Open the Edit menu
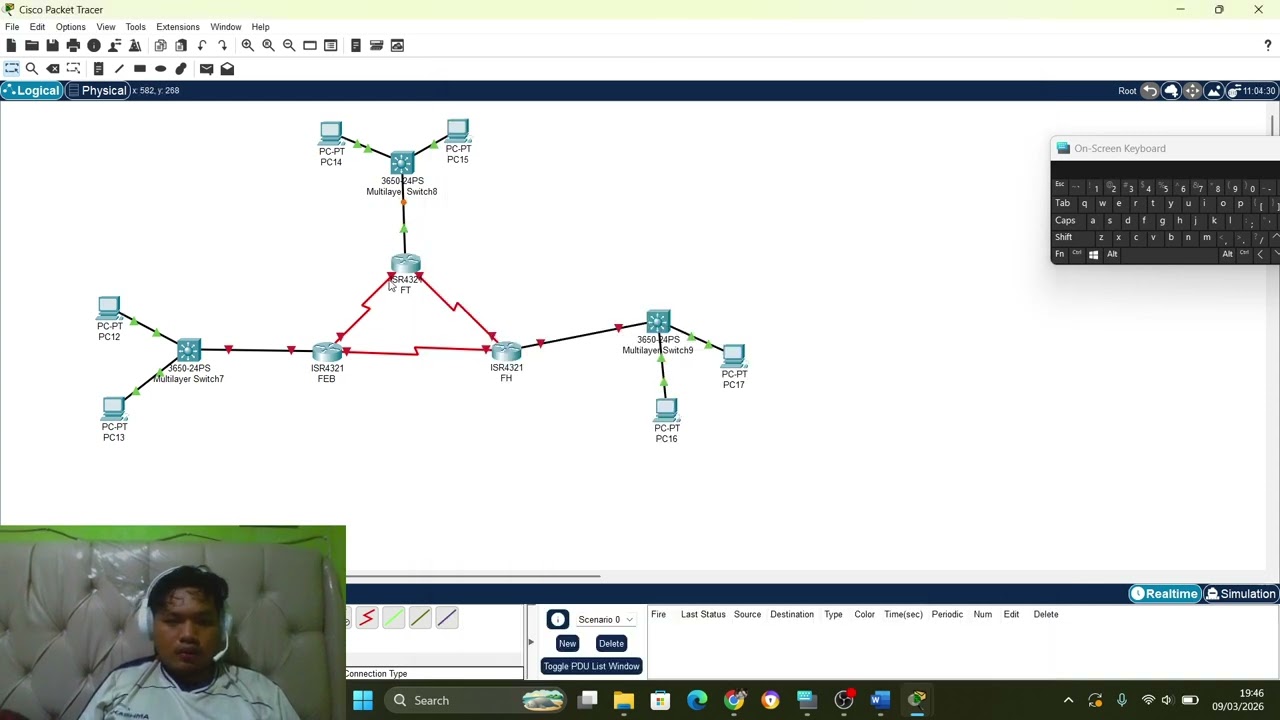The height and width of the screenshot is (720, 1280). (x=37, y=27)
